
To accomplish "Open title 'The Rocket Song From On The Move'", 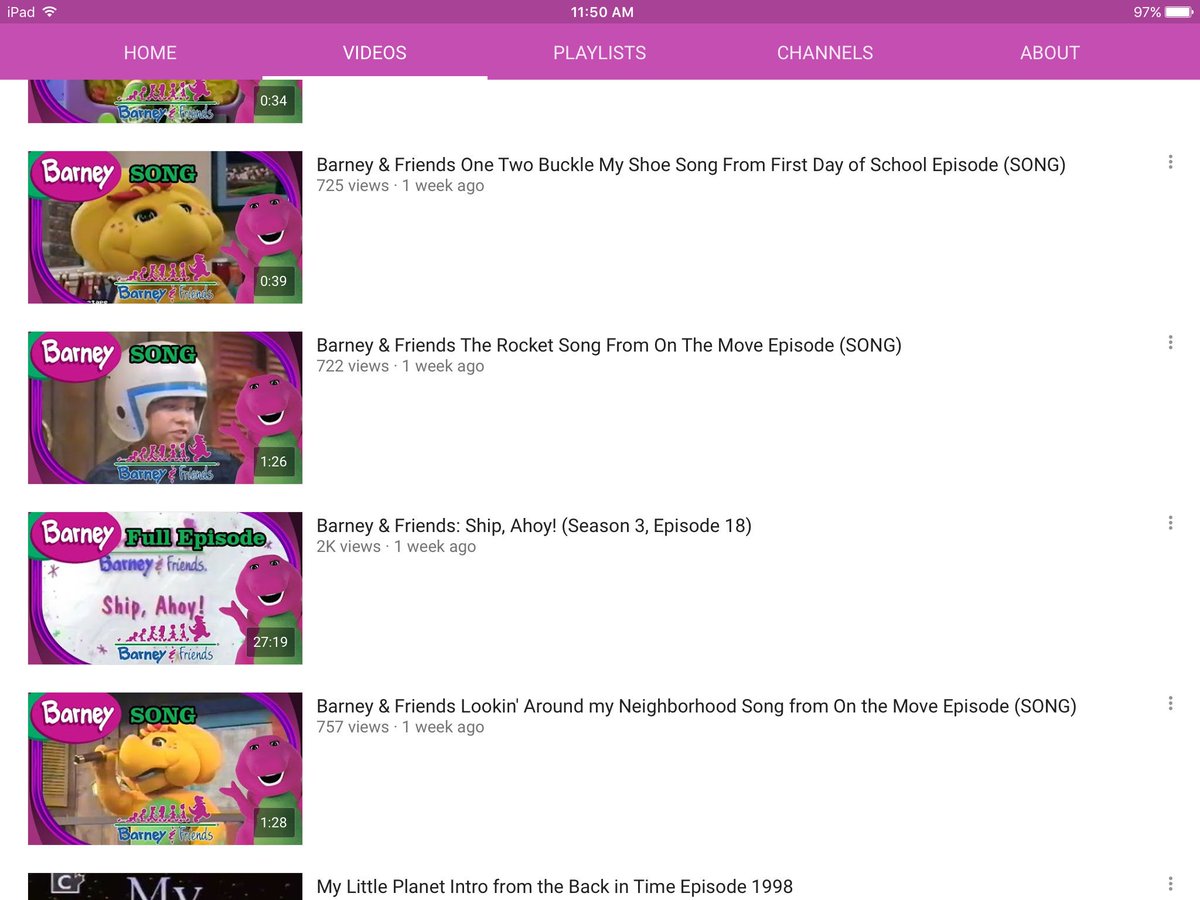I will (x=609, y=345).
